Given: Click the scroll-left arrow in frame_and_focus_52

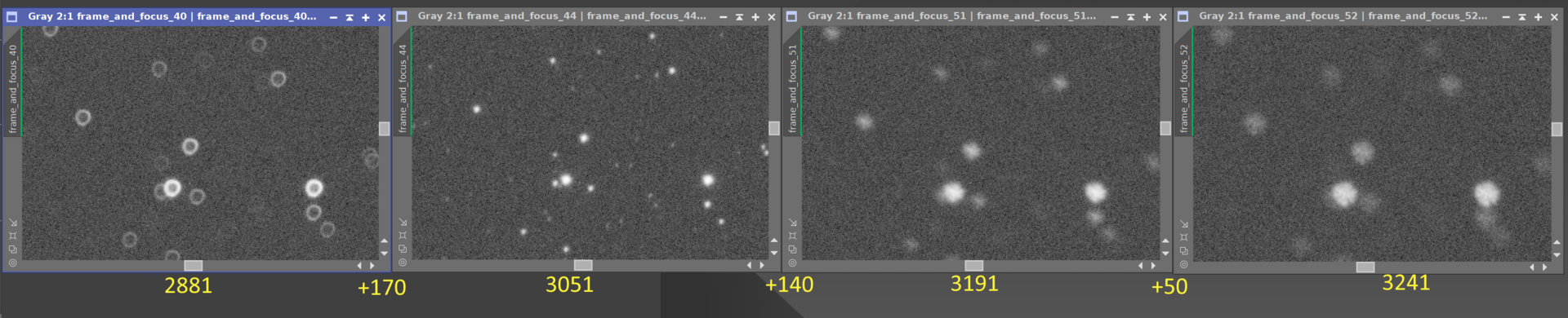Looking at the screenshot, I should 1532,267.
